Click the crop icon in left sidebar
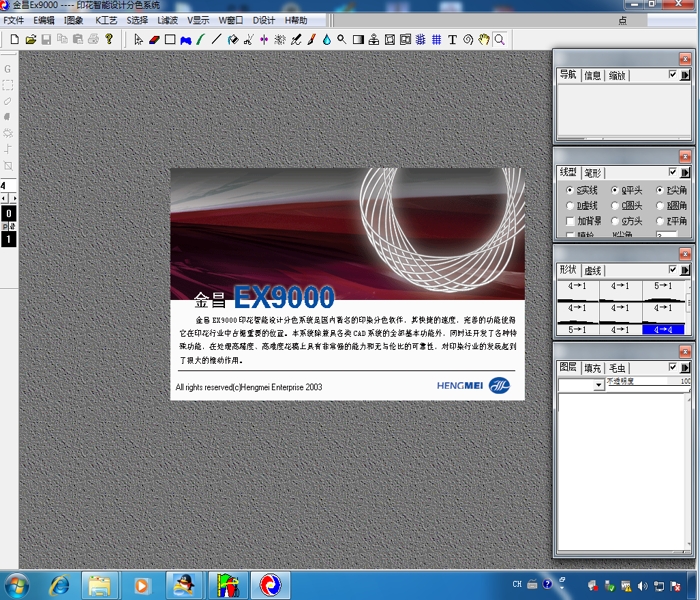Image resolution: width=700 pixels, height=600 pixels. [8, 166]
